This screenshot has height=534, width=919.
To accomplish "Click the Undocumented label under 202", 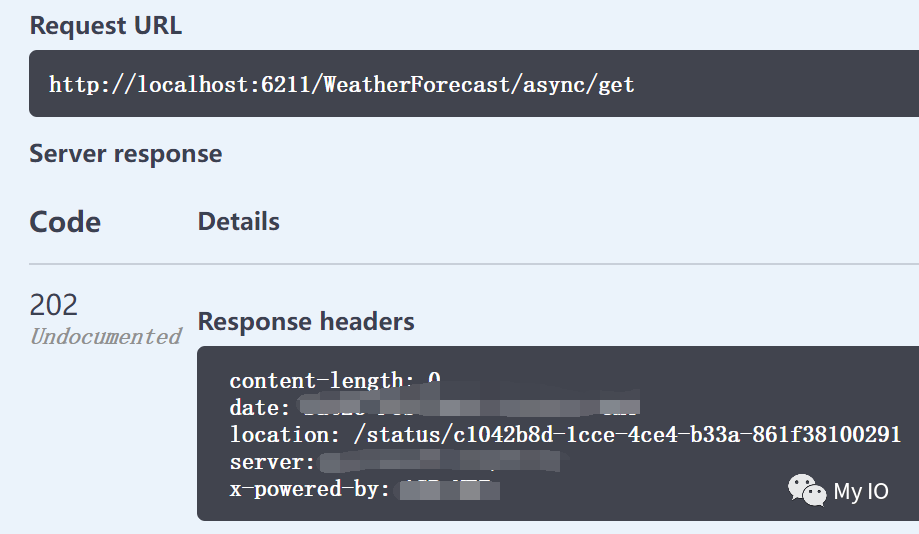I will [x=105, y=336].
